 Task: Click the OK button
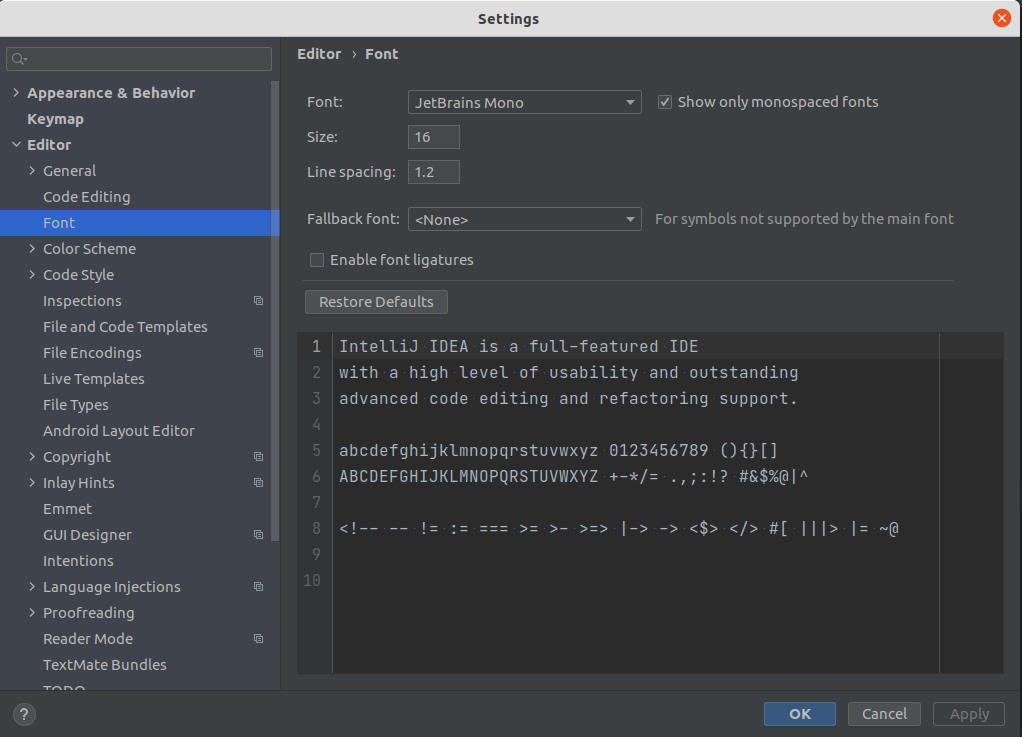click(x=799, y=714)
